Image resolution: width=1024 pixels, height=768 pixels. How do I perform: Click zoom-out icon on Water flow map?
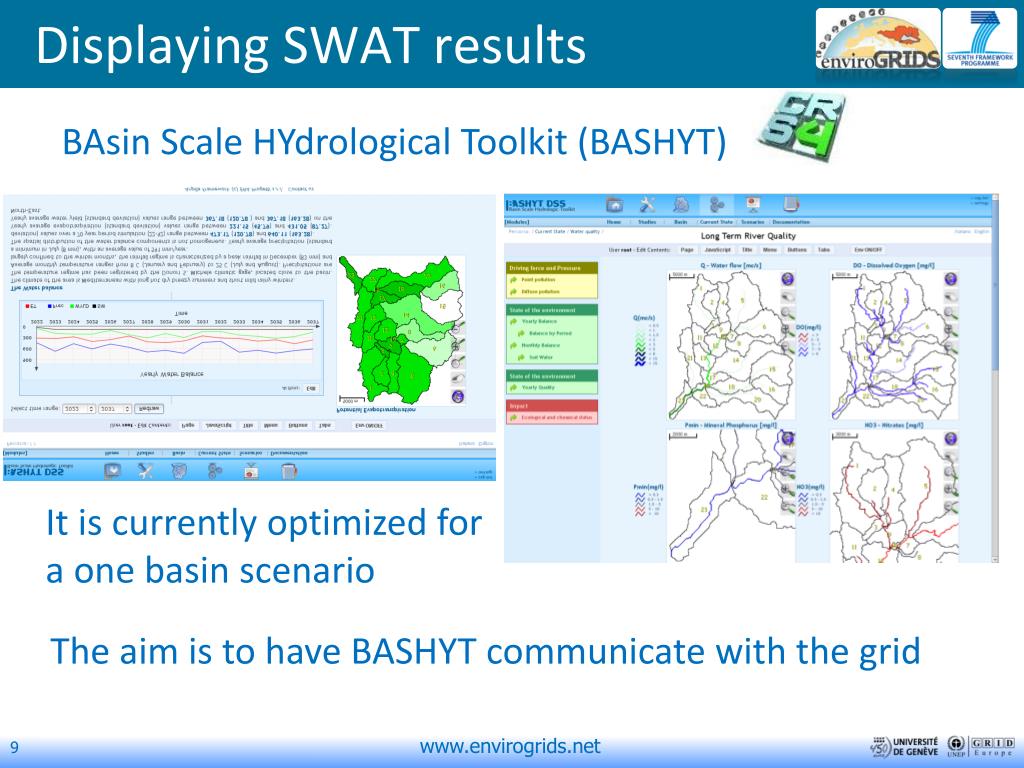pos(788,347)
